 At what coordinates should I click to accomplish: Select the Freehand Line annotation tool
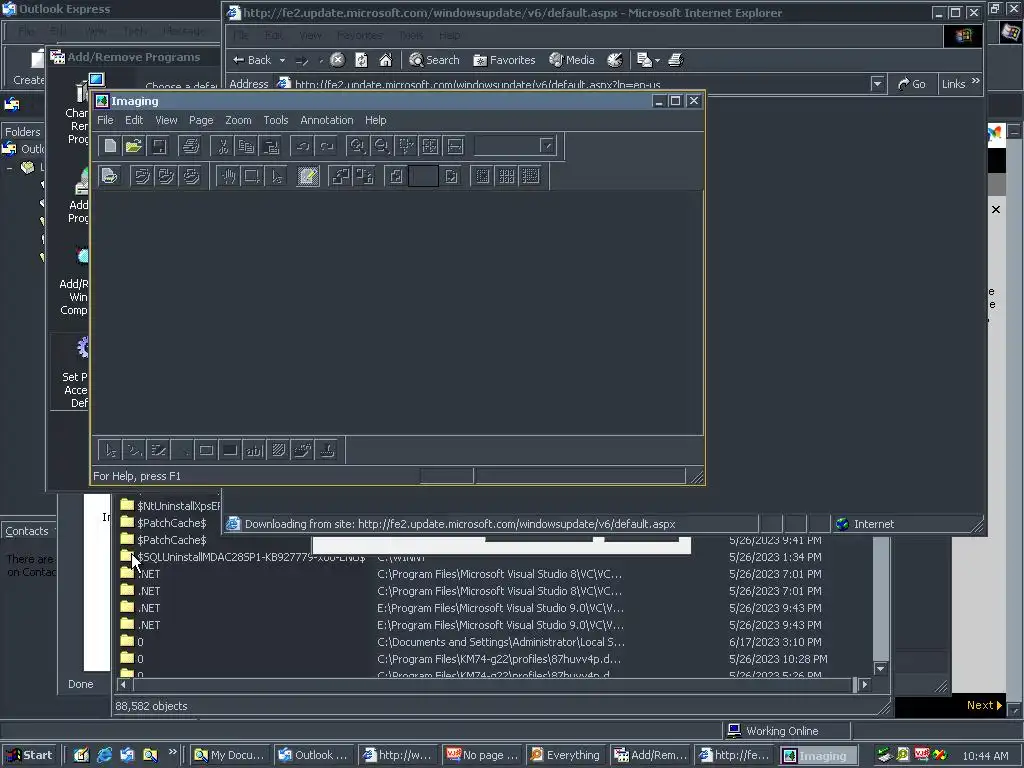[x=134, y=450]
